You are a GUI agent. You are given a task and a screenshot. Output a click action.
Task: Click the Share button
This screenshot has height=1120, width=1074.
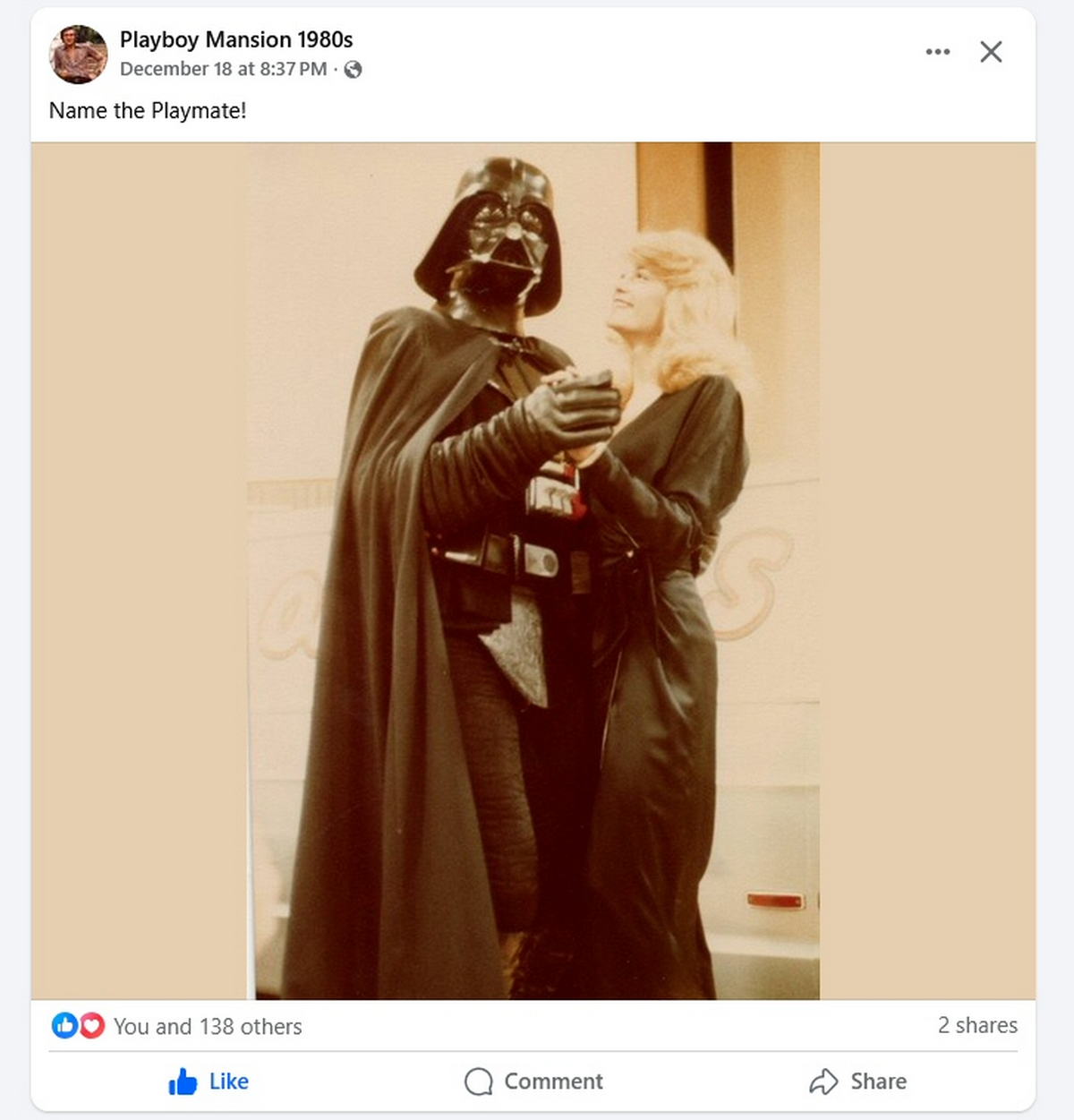coord(857,1082)
